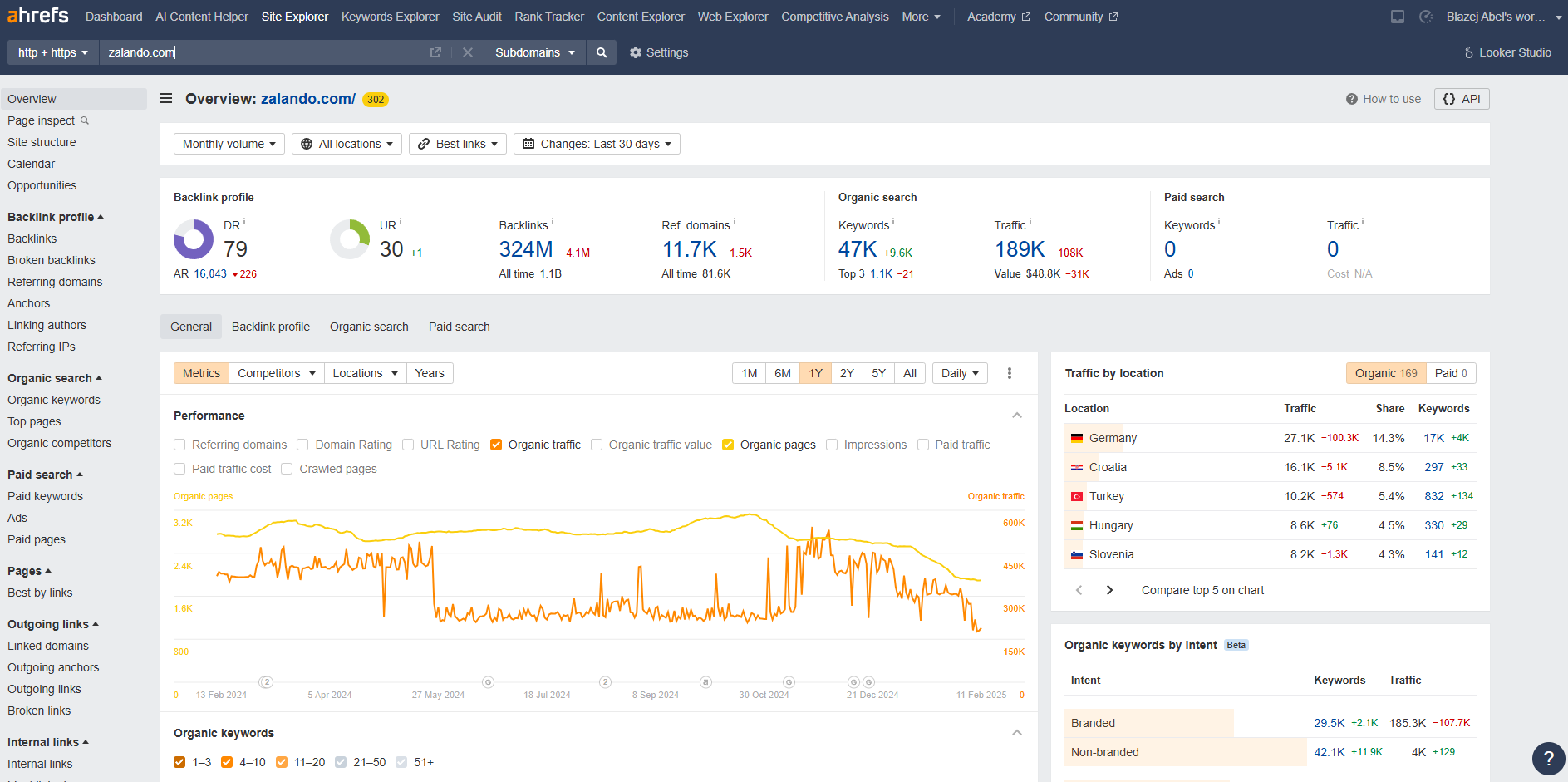Screen dimensions: 1568x782
Task: Go to next locations page arrow
Action: (x=1109, y=590)
